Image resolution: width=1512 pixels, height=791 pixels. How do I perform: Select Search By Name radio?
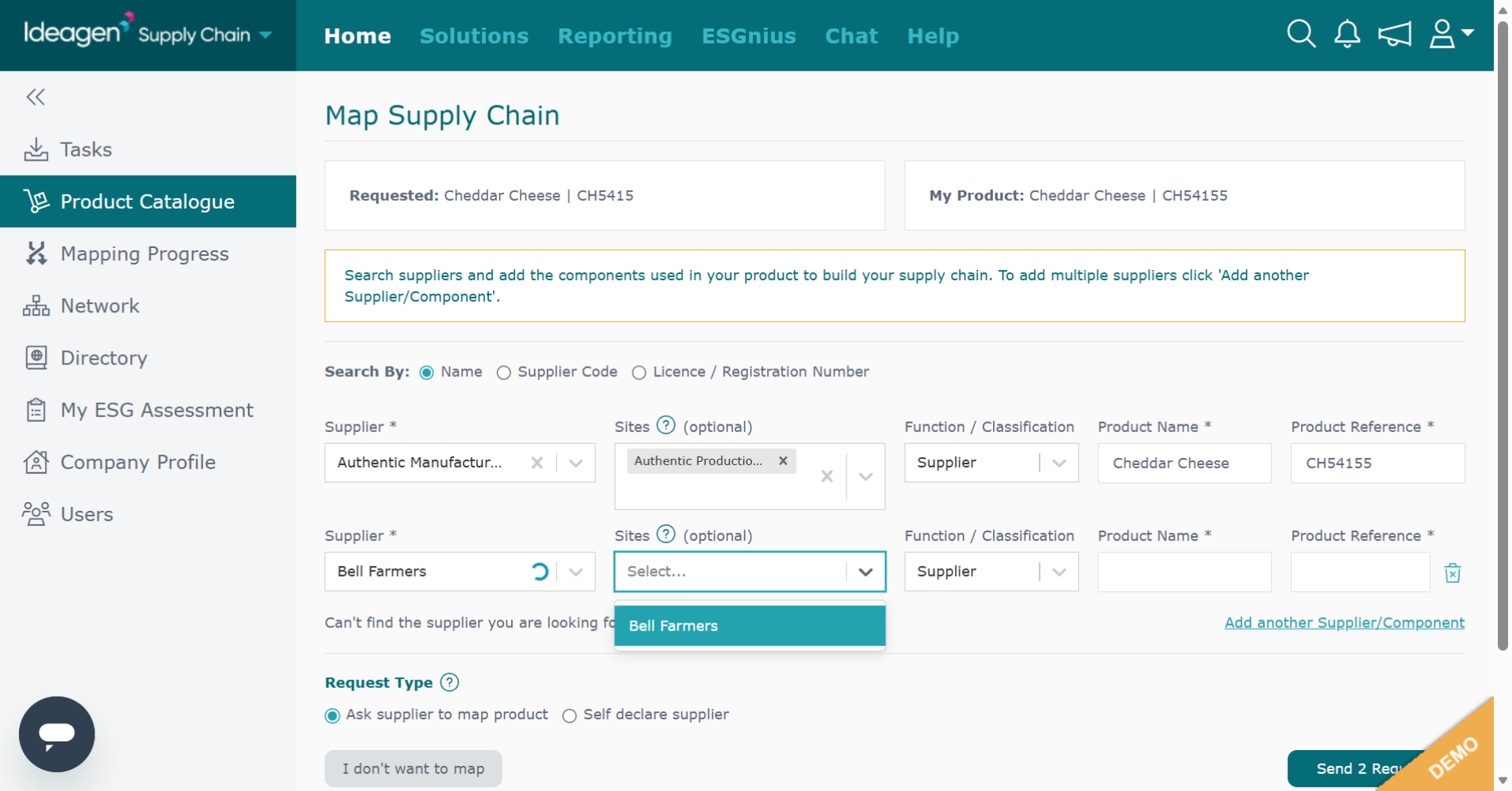point(427,372)
